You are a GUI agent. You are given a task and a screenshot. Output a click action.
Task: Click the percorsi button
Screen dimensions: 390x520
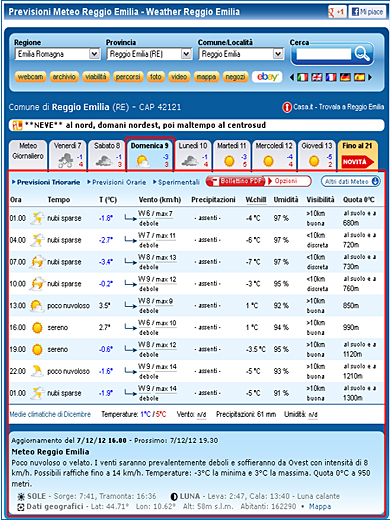pyautogui.click(x=128, y=77)
